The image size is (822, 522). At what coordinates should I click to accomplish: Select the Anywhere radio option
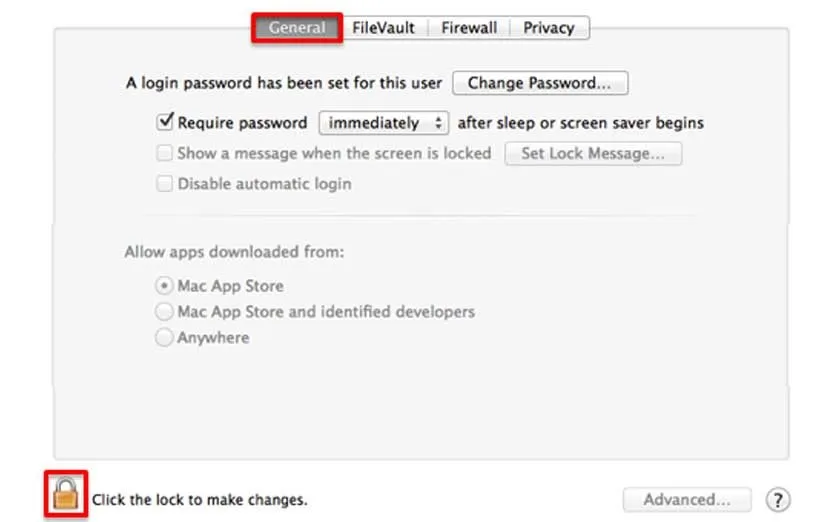pos(164,338)
